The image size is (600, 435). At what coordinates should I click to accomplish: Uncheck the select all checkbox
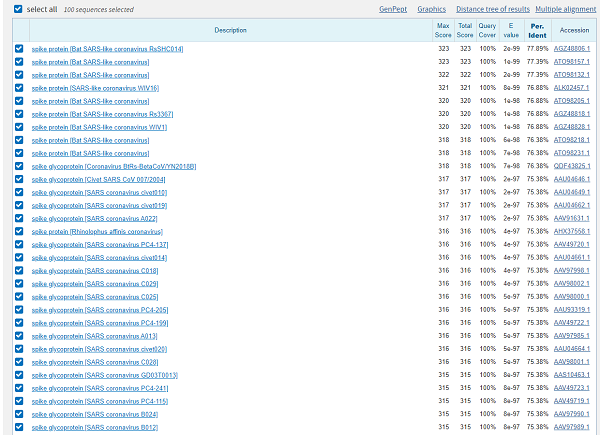[x=18, y=8]
